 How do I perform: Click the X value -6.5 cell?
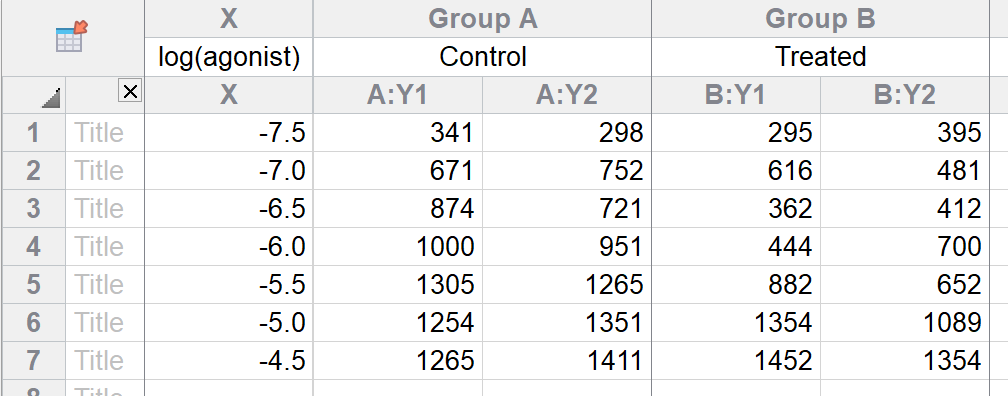coord(229,209)
